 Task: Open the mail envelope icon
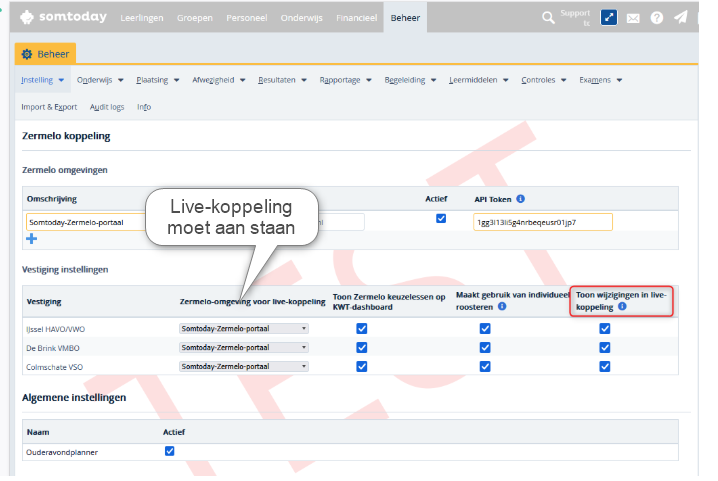pyautogui.click(x=633, y=18)
